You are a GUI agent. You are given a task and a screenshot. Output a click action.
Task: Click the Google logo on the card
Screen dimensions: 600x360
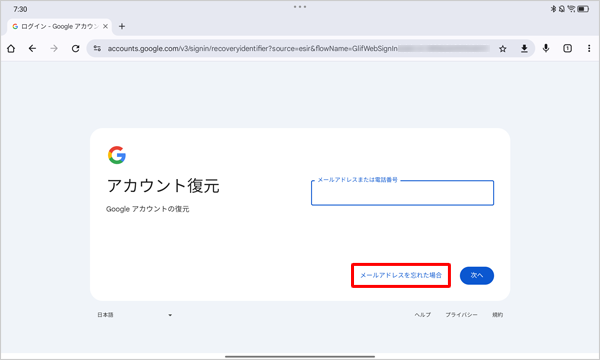coord(117,155)
